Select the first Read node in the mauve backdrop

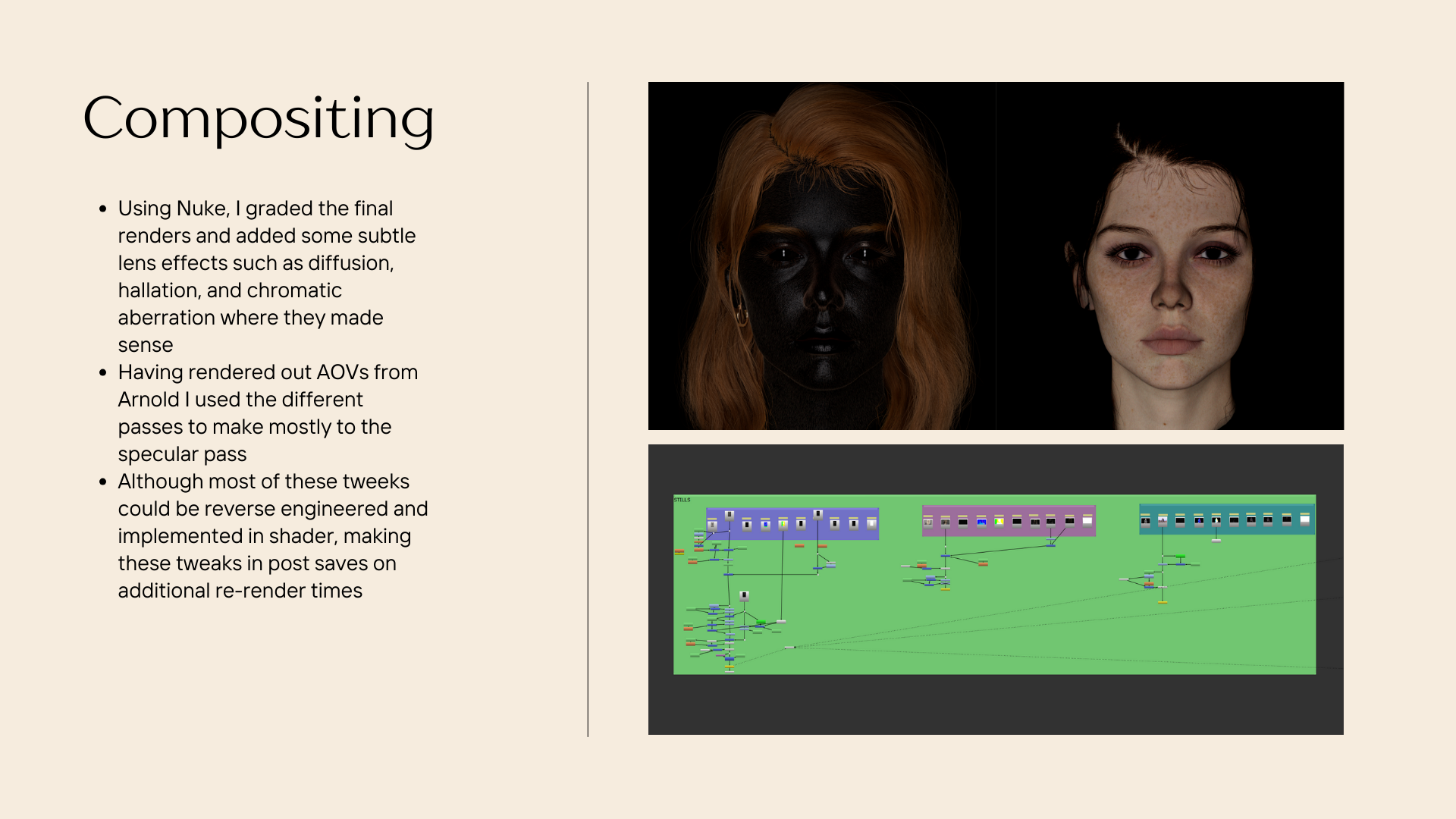point(927,522)
